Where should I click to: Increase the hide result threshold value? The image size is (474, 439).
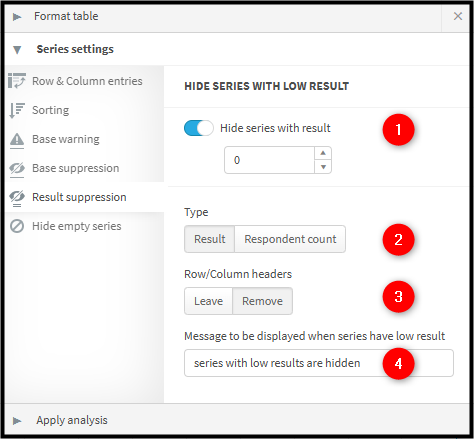pos(323,153)
